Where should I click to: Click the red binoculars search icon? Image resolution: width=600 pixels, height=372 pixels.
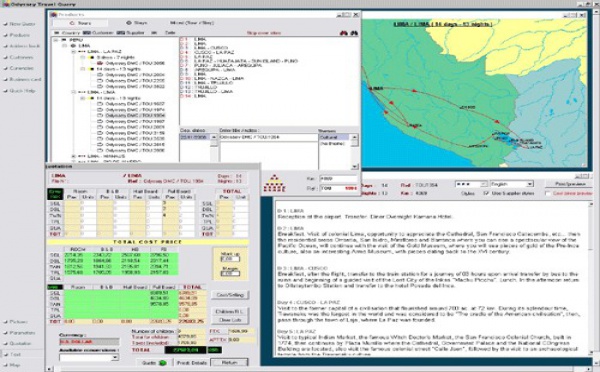tap(344, 33)
